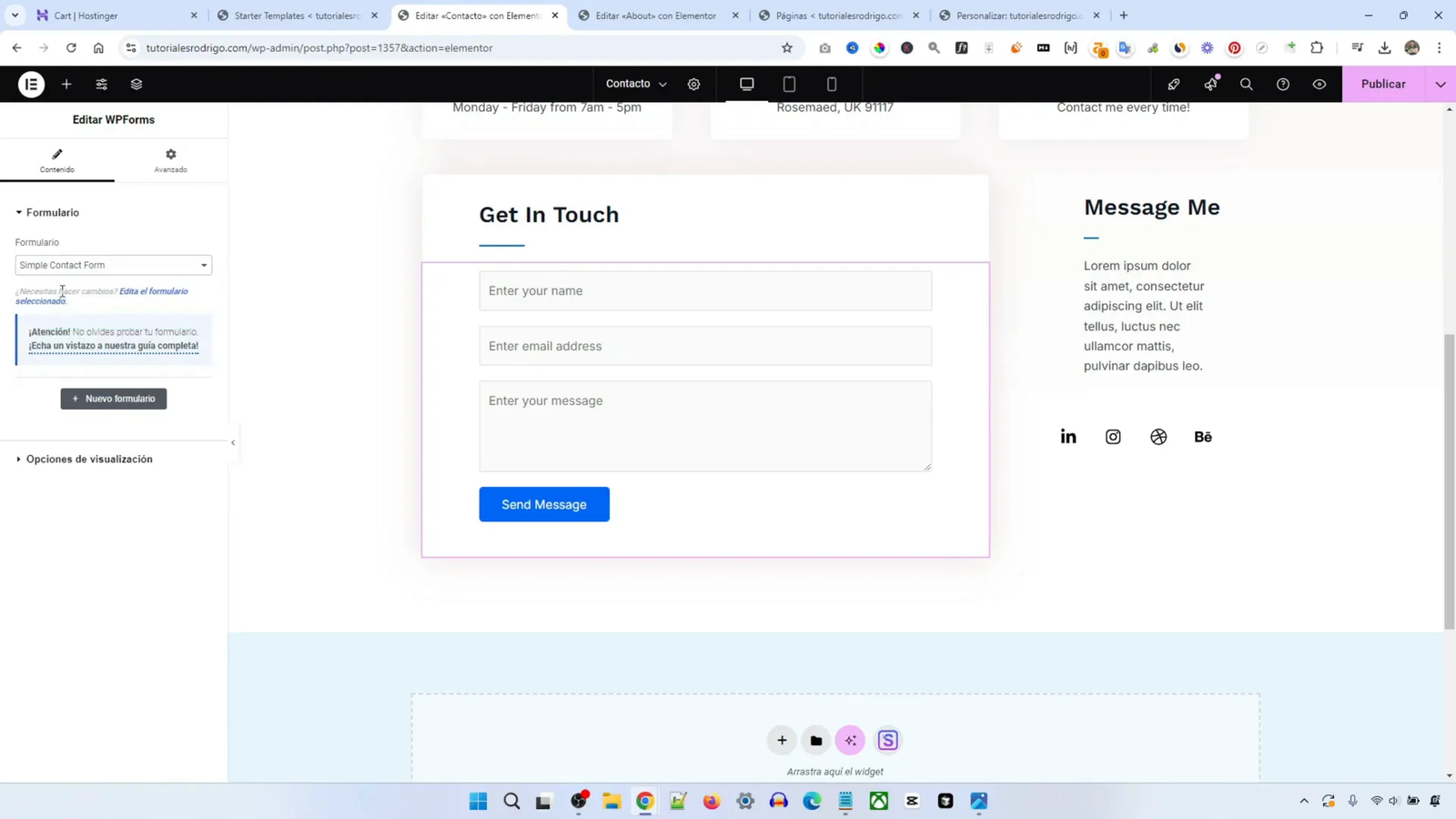Switch to tablet view mode

[788, 84]
